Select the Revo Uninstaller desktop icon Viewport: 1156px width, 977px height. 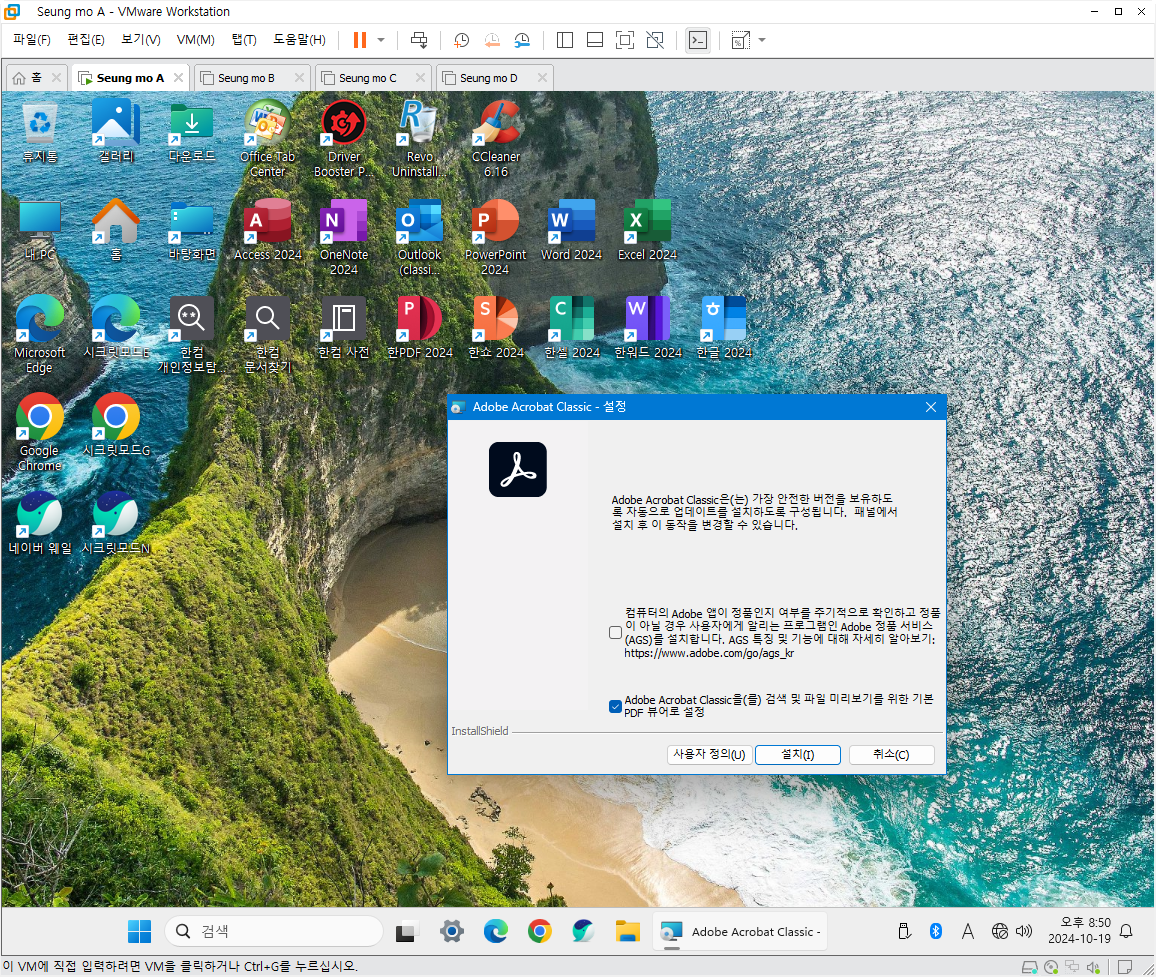[x=419, y=140]
